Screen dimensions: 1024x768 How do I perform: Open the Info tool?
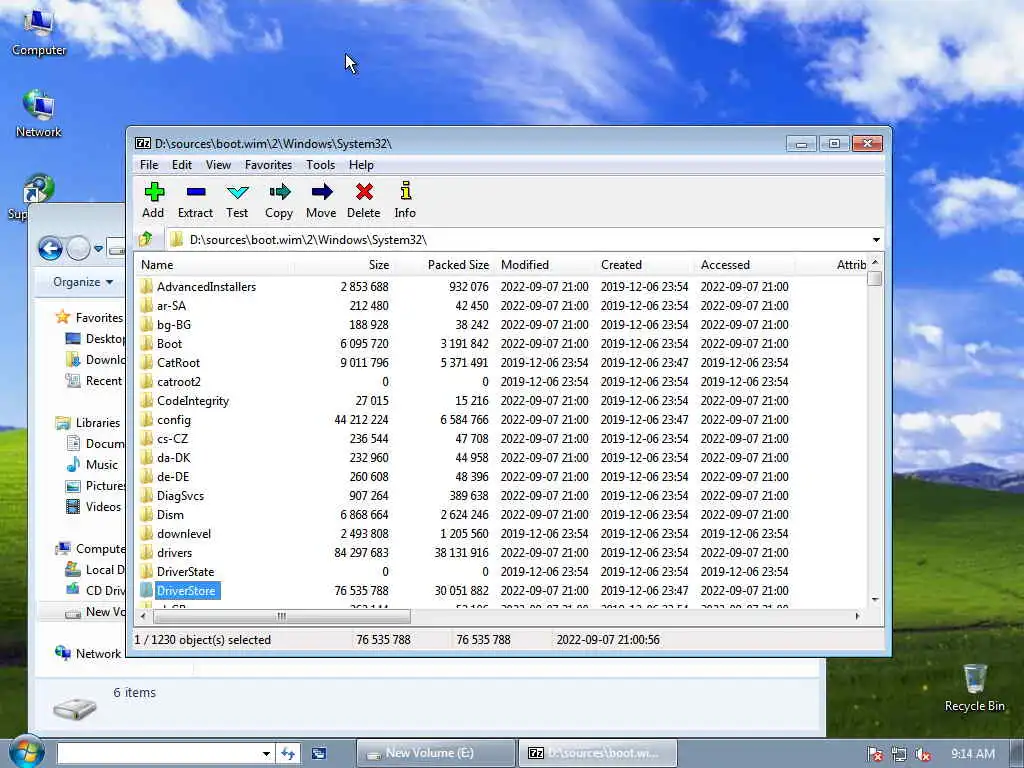pos(405,200)
